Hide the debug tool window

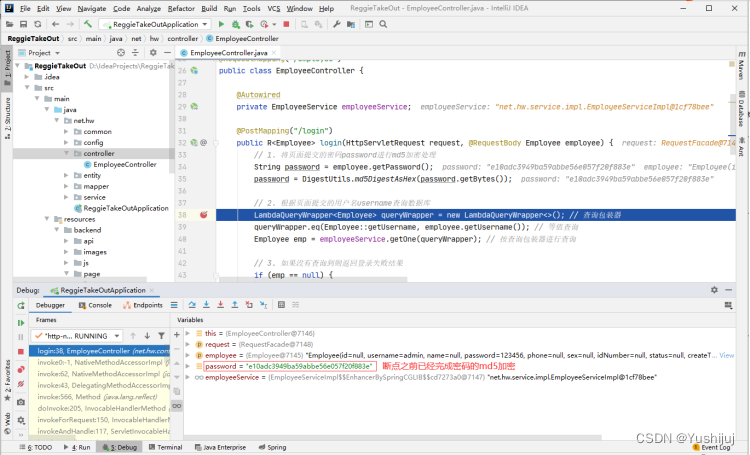pyautogui.click(x=728, y=290)
